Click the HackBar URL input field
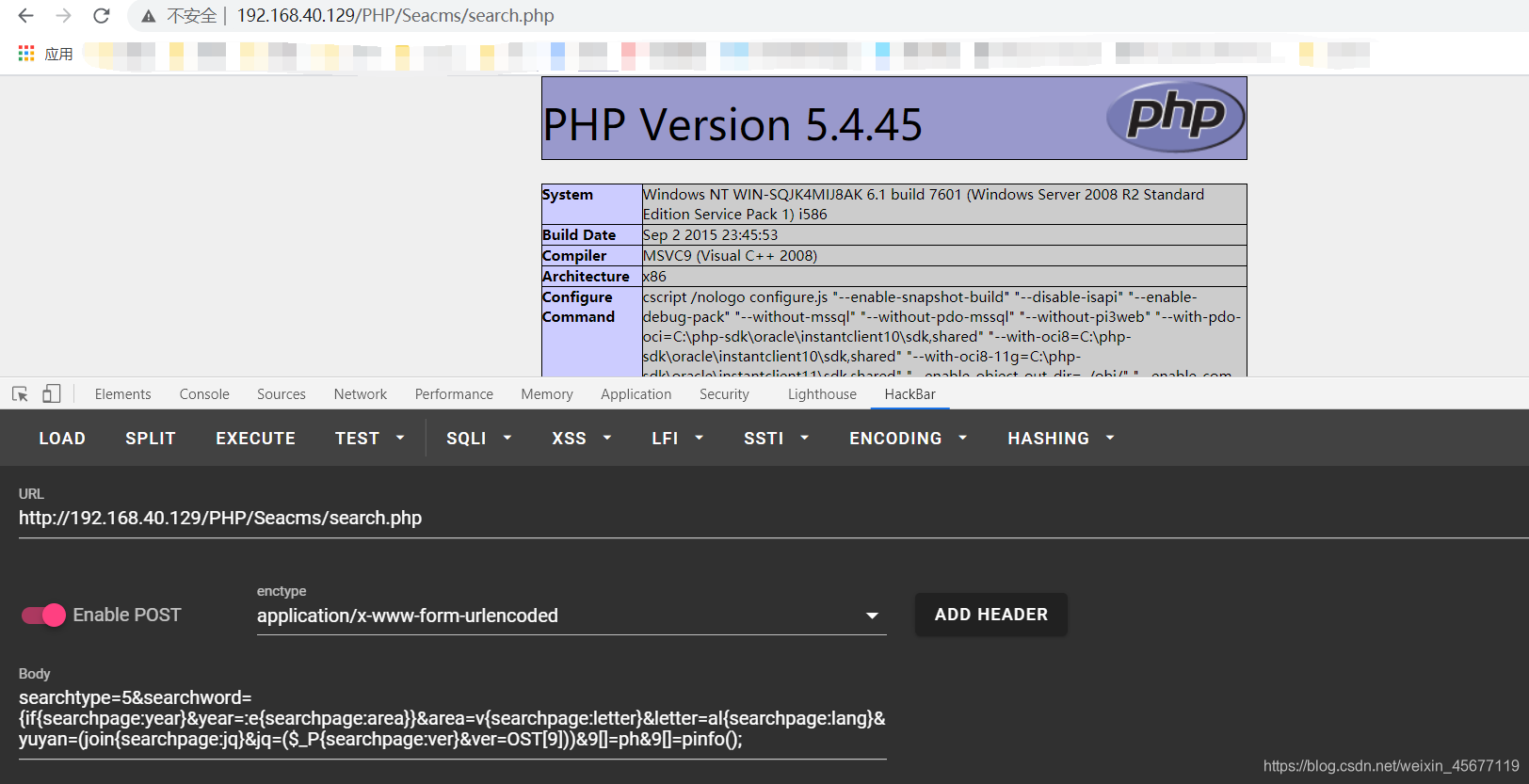 (x=774, y=519)
